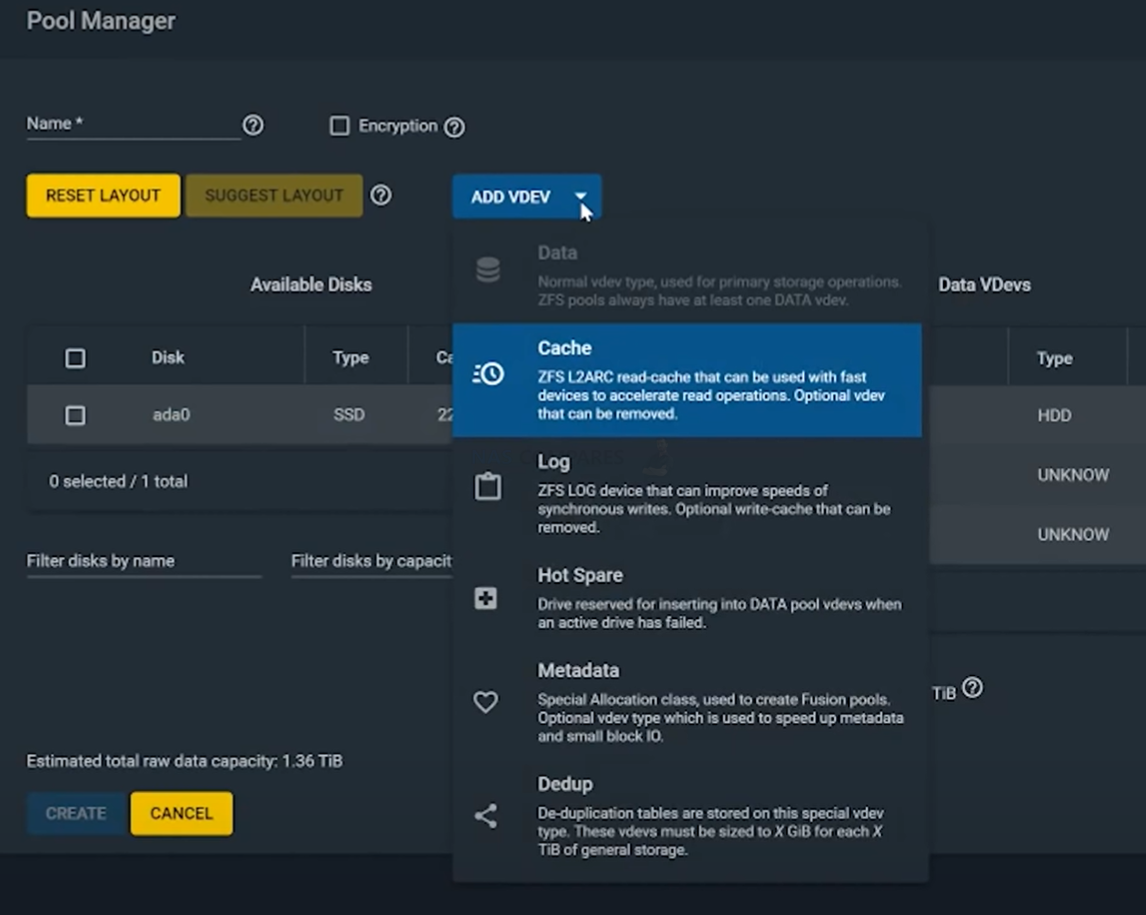The width and height of the screenshot is (1146, 915).
Task: Focus the Filter disks by capacity field
Action: point(371,561)
